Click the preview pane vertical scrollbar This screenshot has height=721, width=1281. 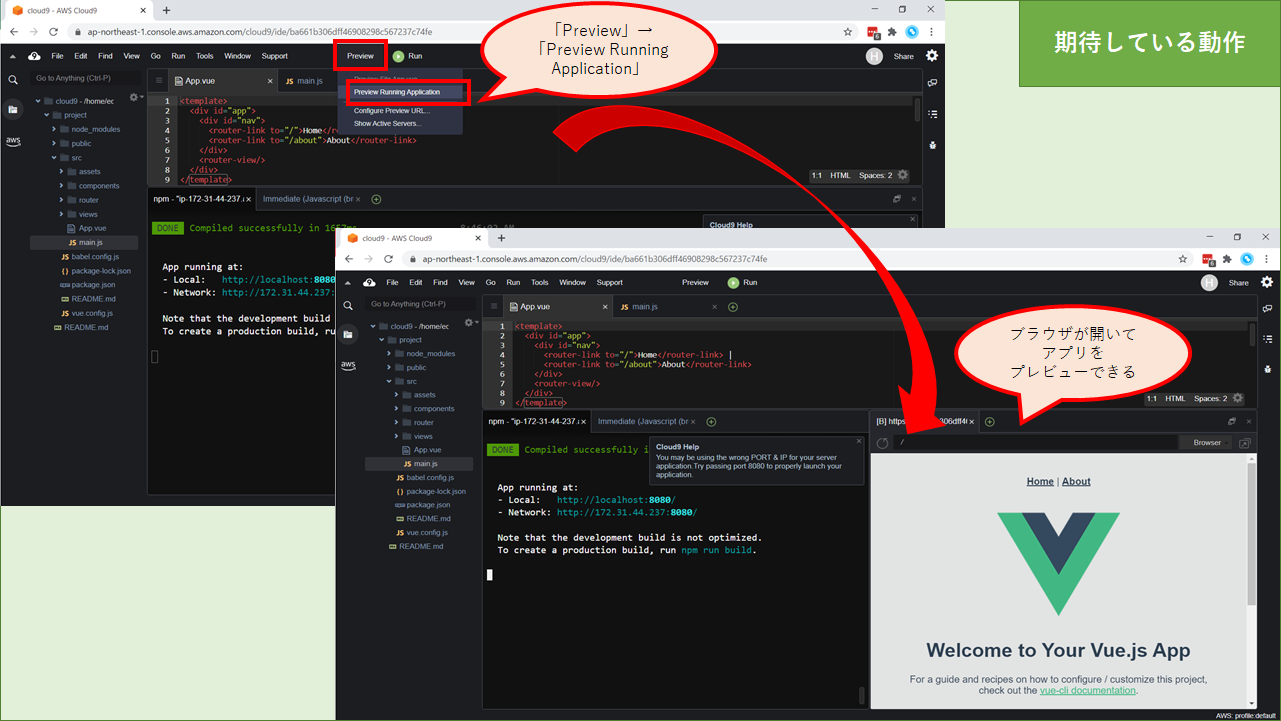coord(1251,580)
